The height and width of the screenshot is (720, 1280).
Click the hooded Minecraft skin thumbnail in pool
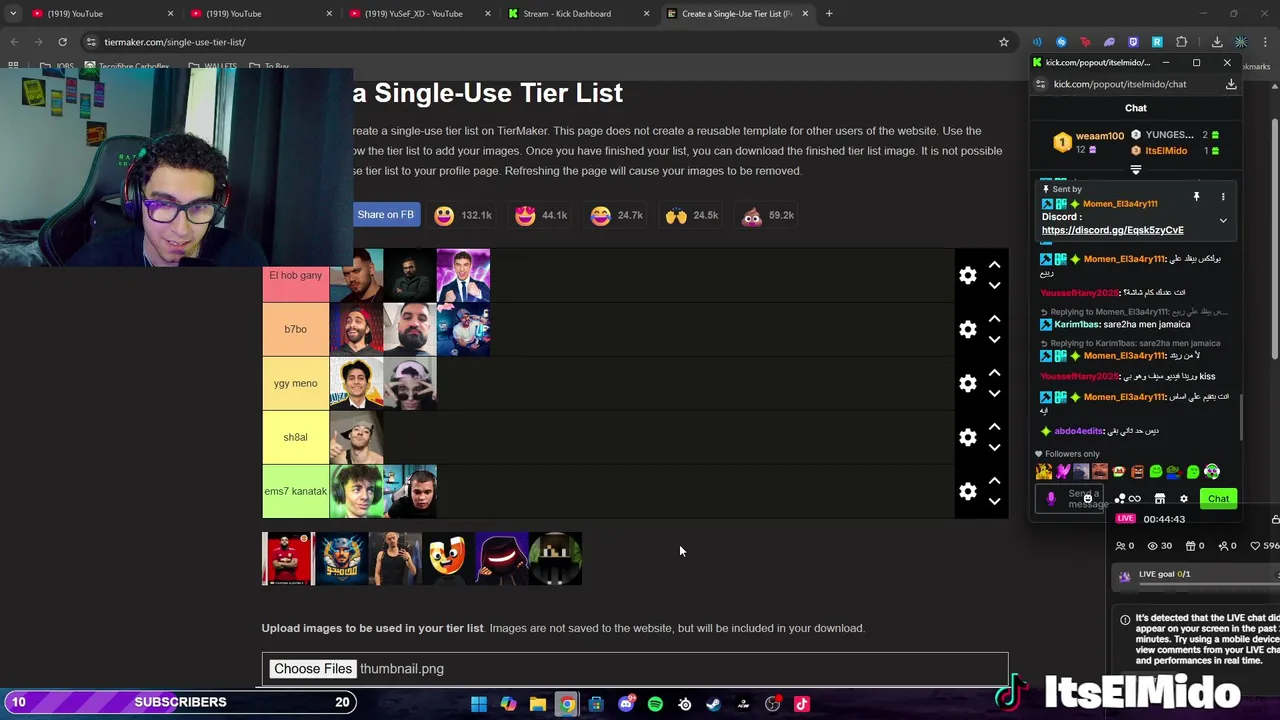(555, 558)
